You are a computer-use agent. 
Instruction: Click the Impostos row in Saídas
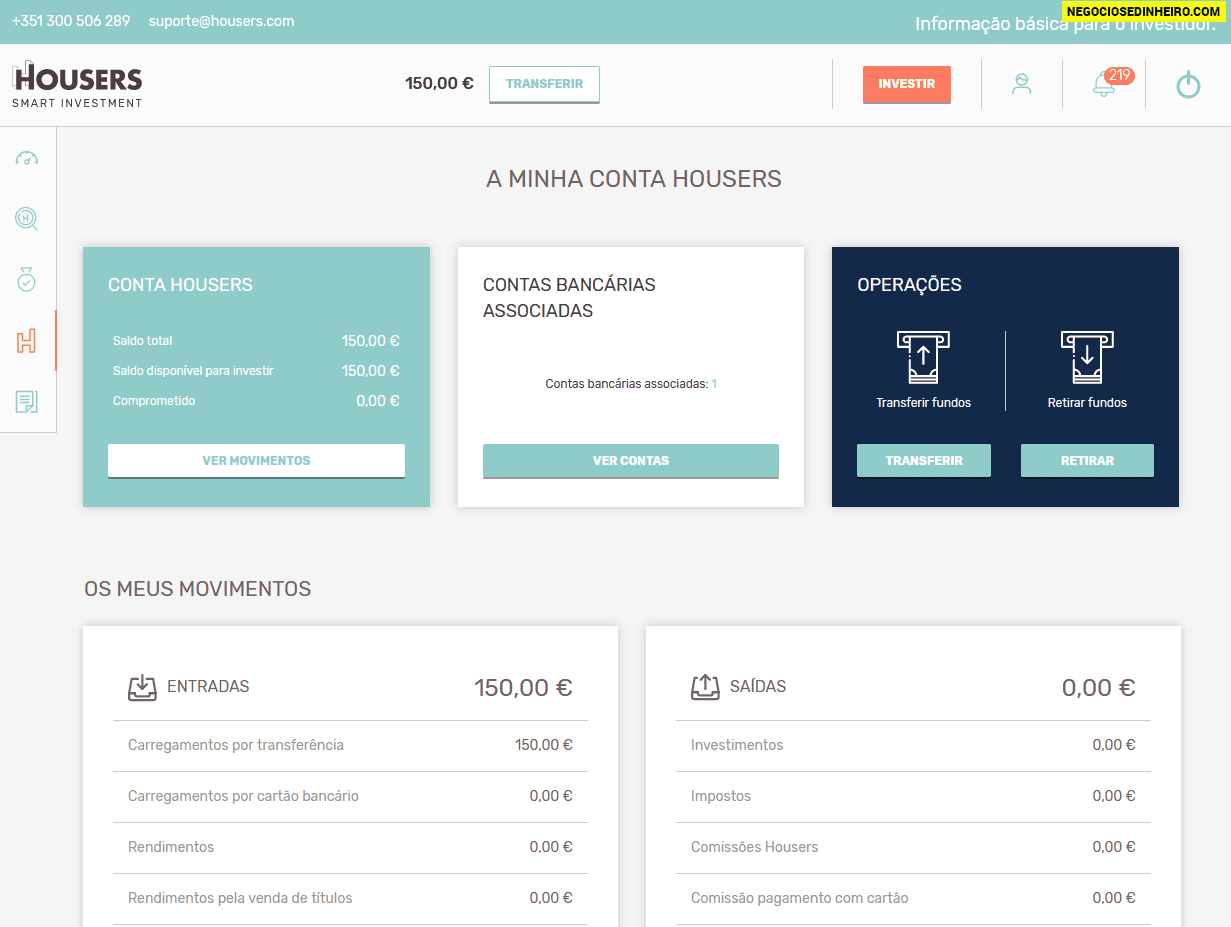click(x=913, y=796)
